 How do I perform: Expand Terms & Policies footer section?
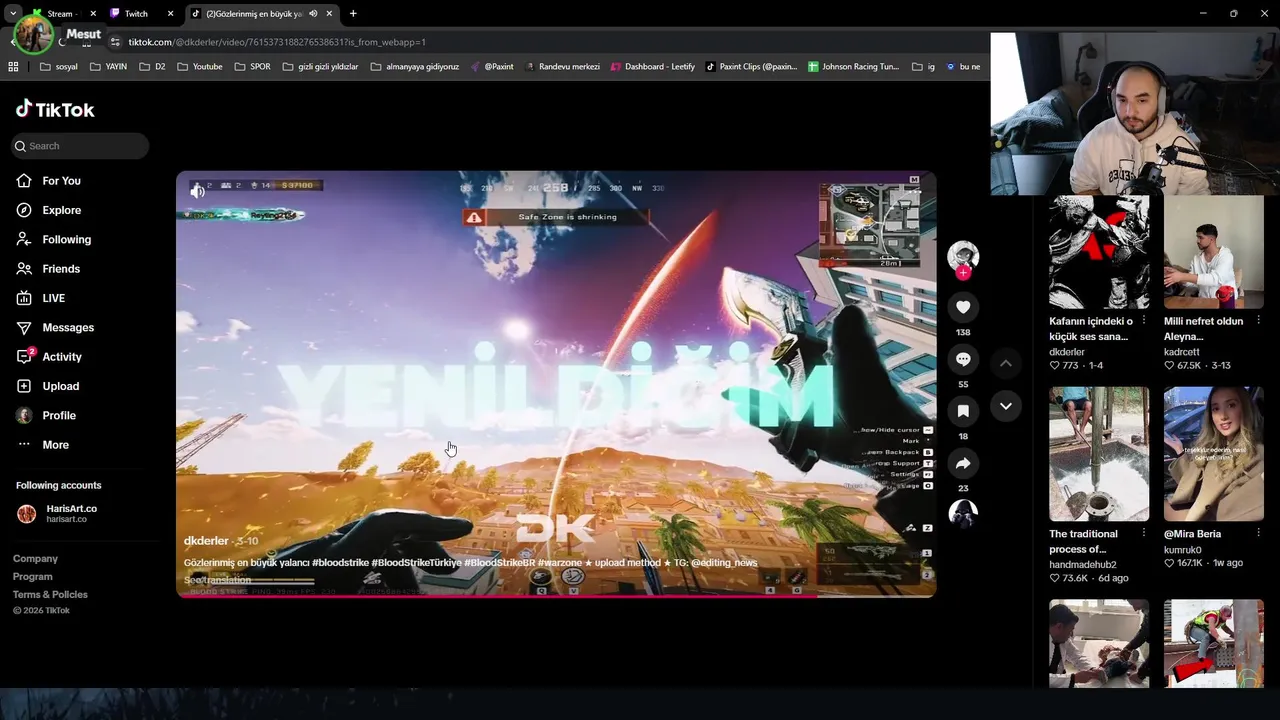[x=50, y=595]
